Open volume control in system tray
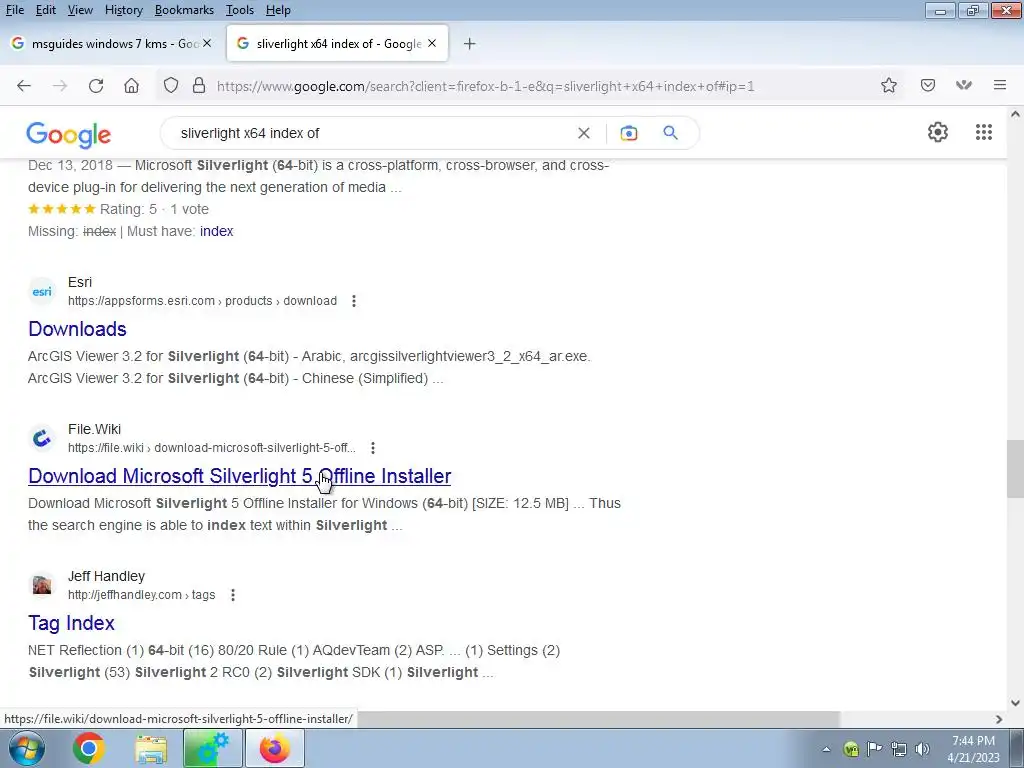 (922, 749)
